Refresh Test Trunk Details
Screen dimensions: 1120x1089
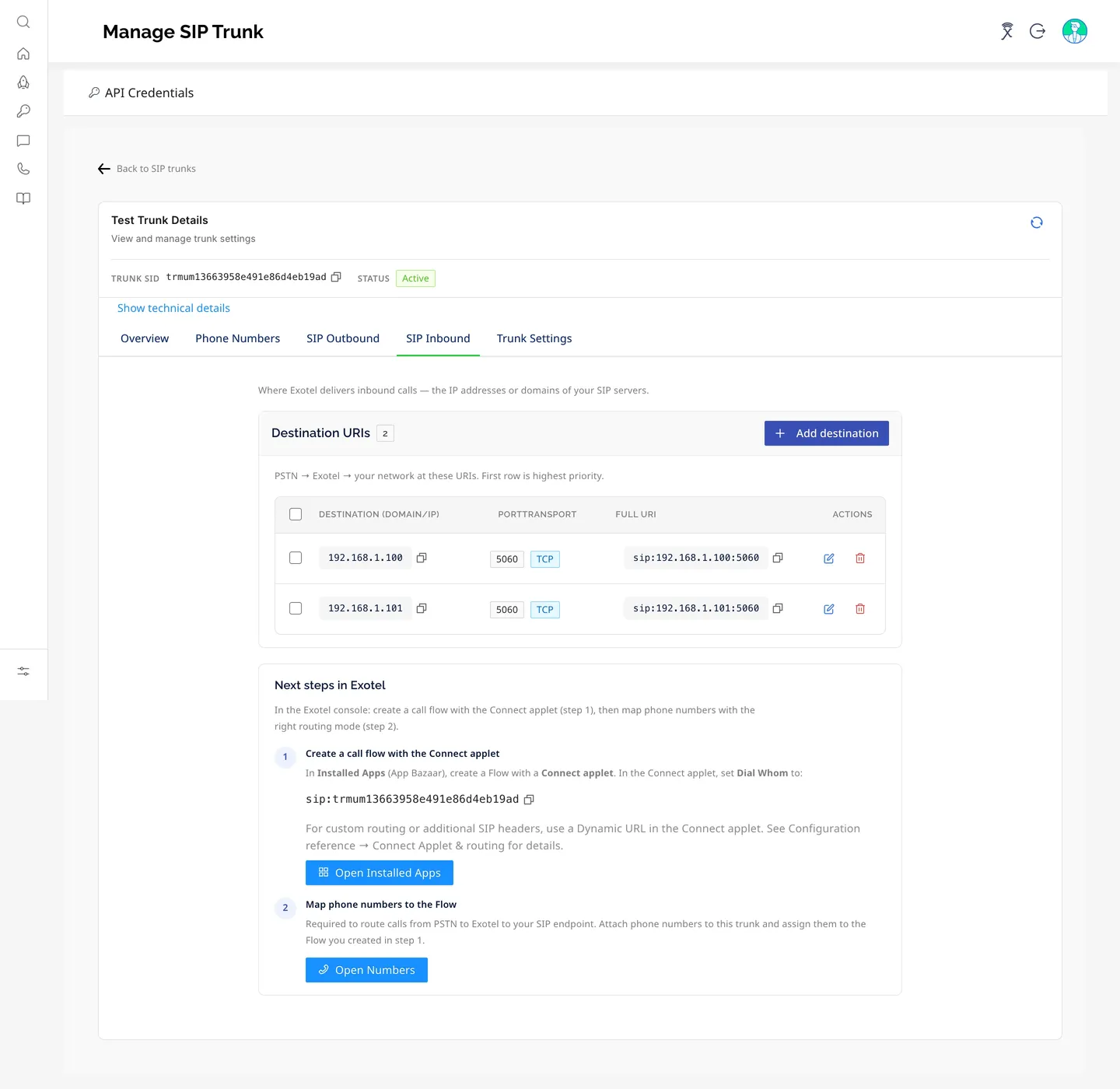click(1037, 222)
